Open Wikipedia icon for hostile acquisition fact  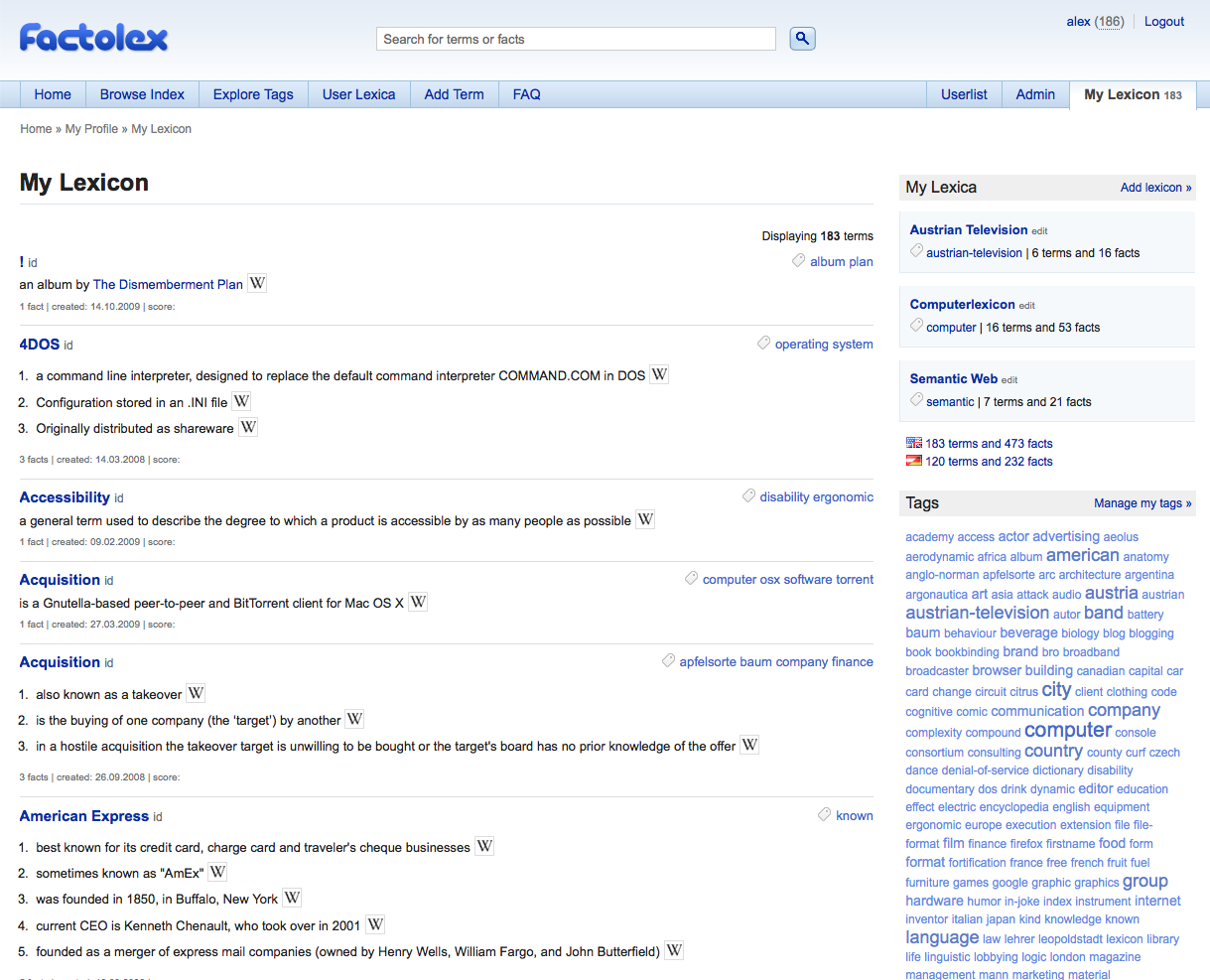pyautogui.click(x=749, y=745)
